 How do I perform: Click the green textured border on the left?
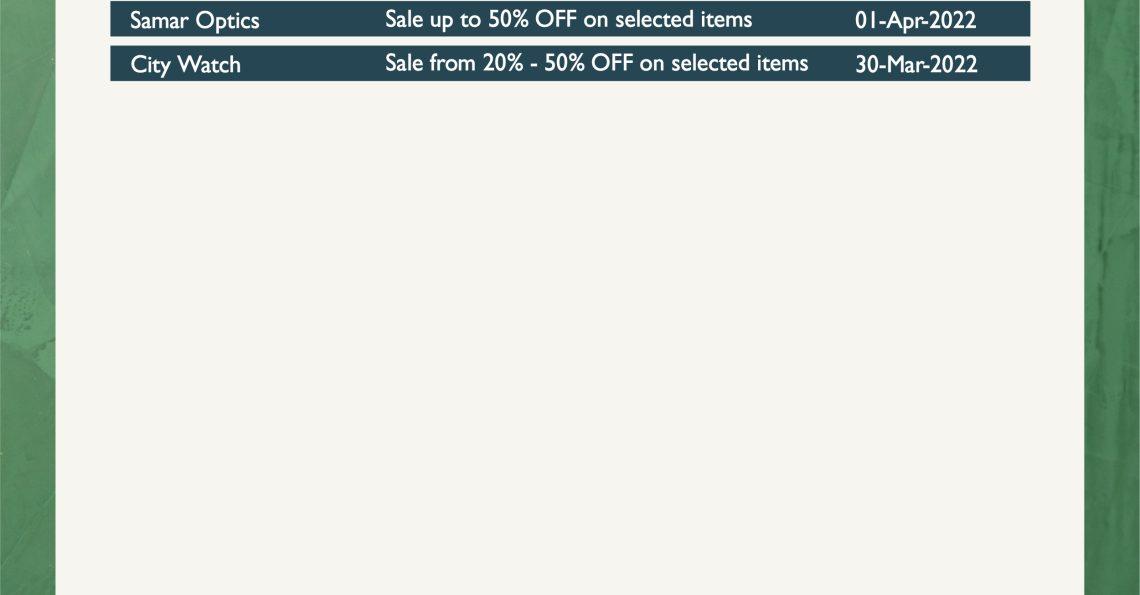(x=28, y=298)
